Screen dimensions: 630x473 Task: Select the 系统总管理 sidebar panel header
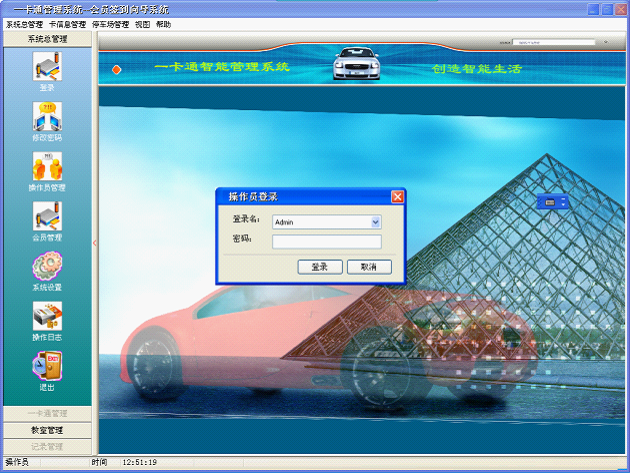[x=47, y=39]
